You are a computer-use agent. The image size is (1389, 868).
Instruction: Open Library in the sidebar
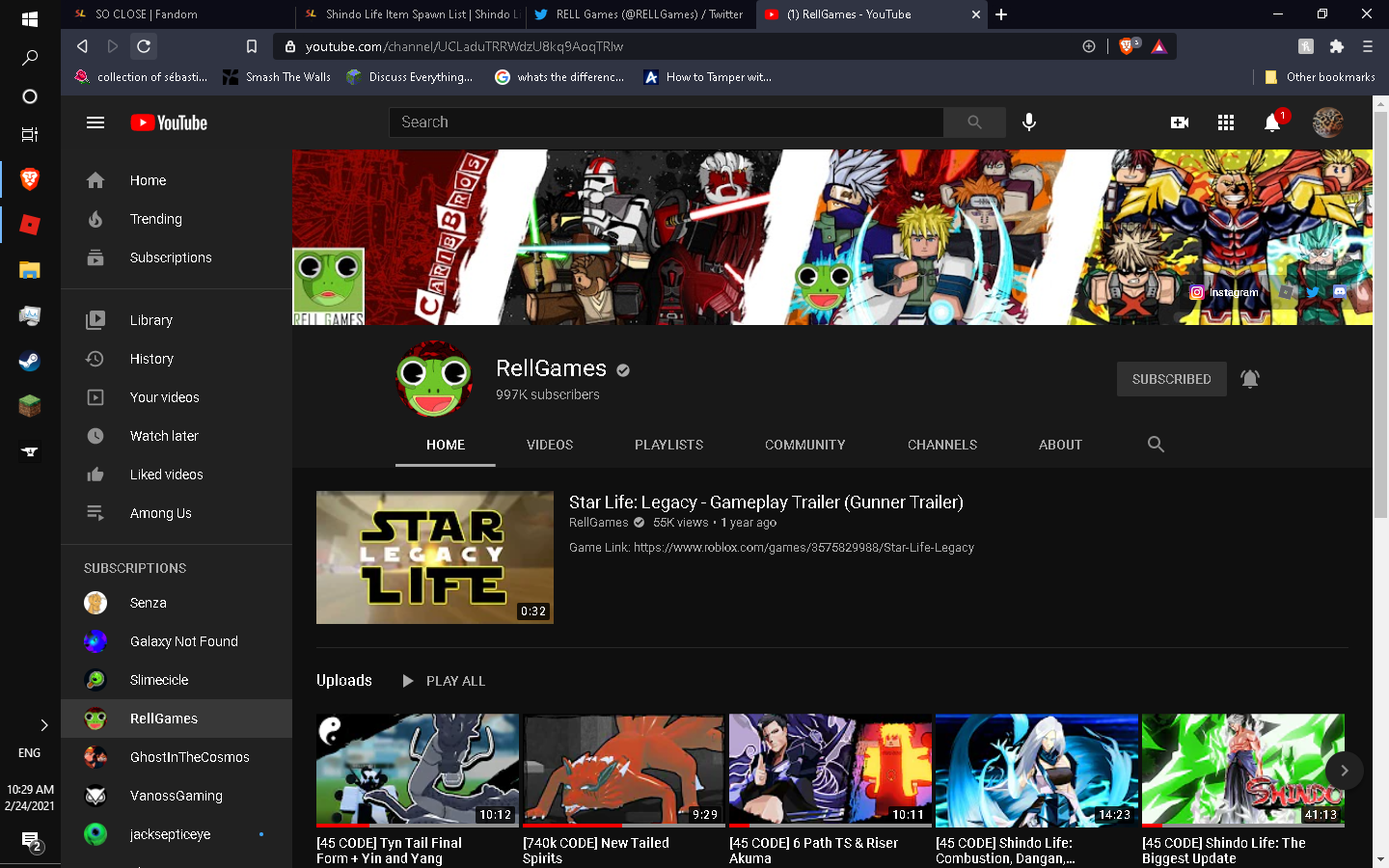click(x=177, y=320)
